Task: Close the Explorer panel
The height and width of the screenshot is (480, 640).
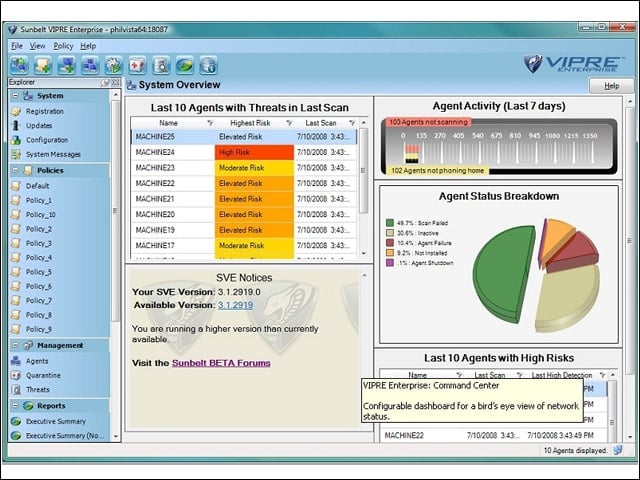Action: [116, 82]
